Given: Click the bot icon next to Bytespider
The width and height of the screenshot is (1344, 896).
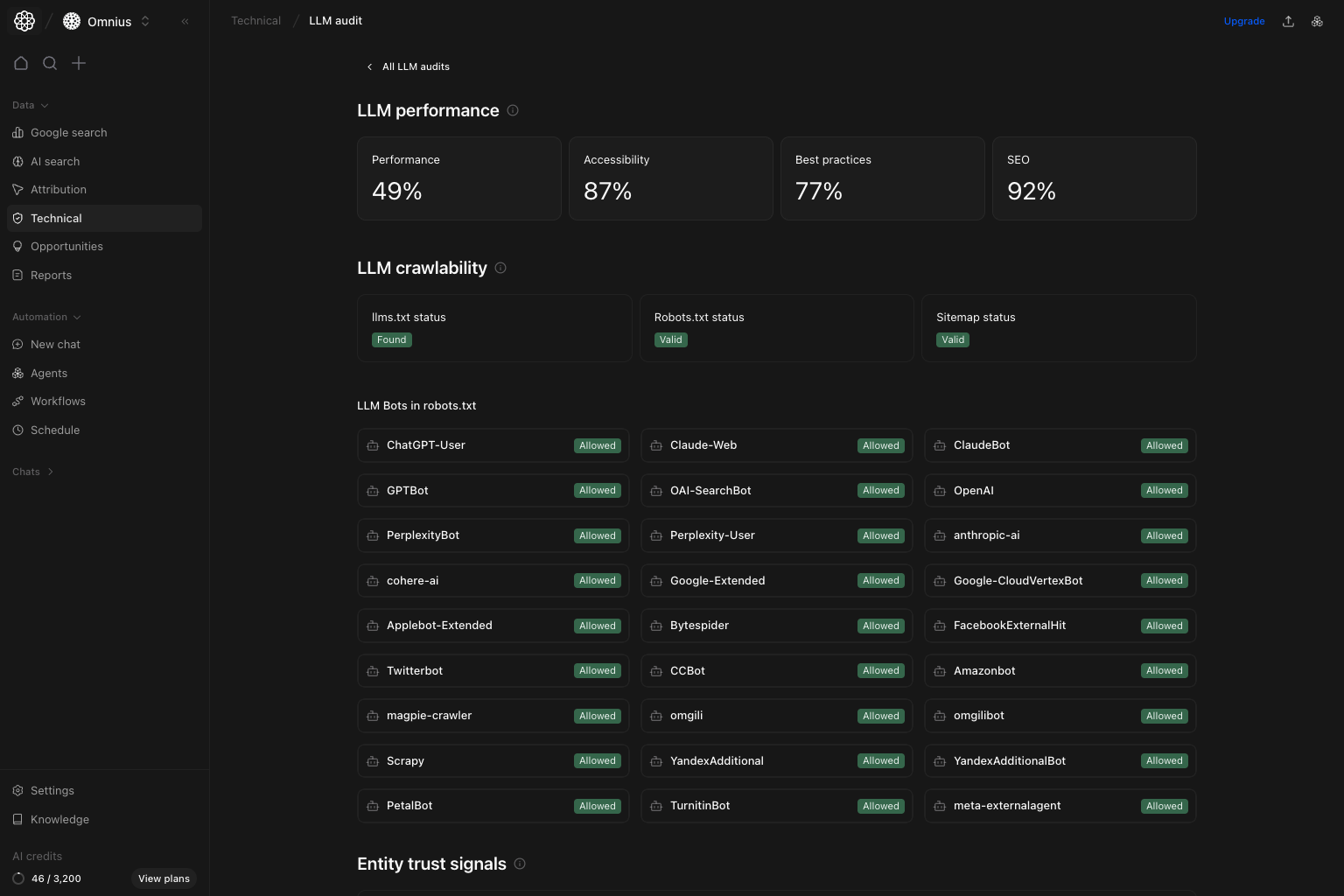Looking at the screenshot, I should 656,626.
